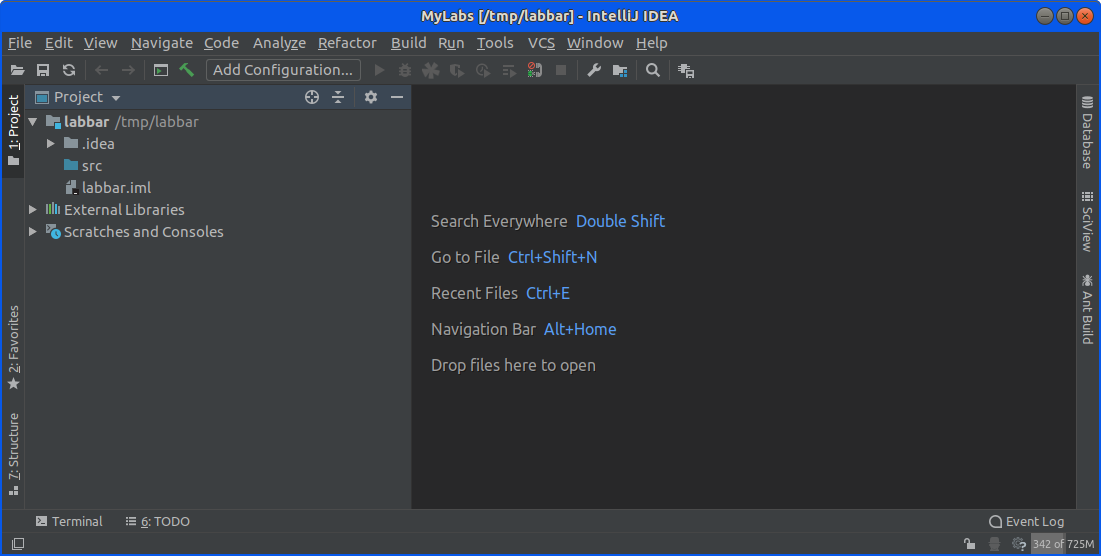Expand the .idea folder
This screenshot has width=1101, height=556.
tap(51, 143)
